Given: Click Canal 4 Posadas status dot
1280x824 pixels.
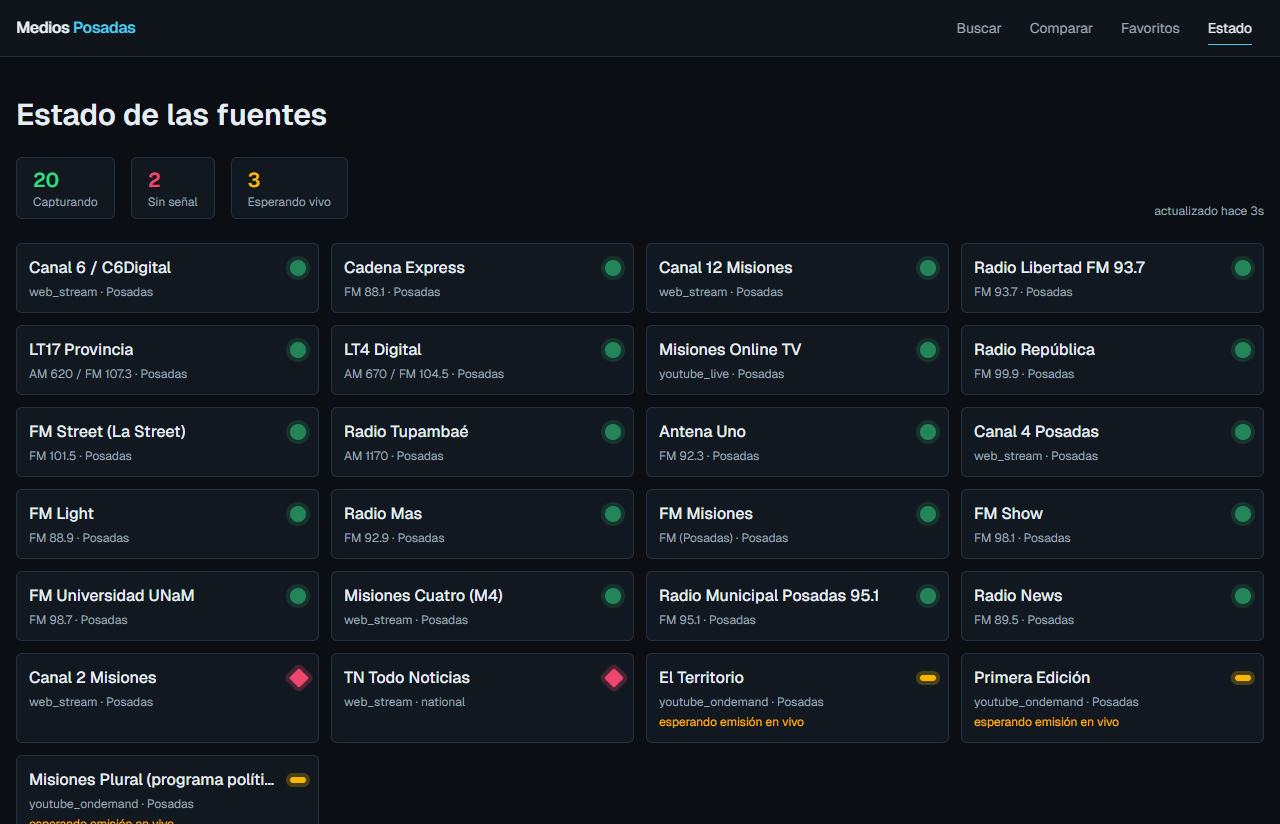Looking at the screenshot, I should click(1243, 432).
